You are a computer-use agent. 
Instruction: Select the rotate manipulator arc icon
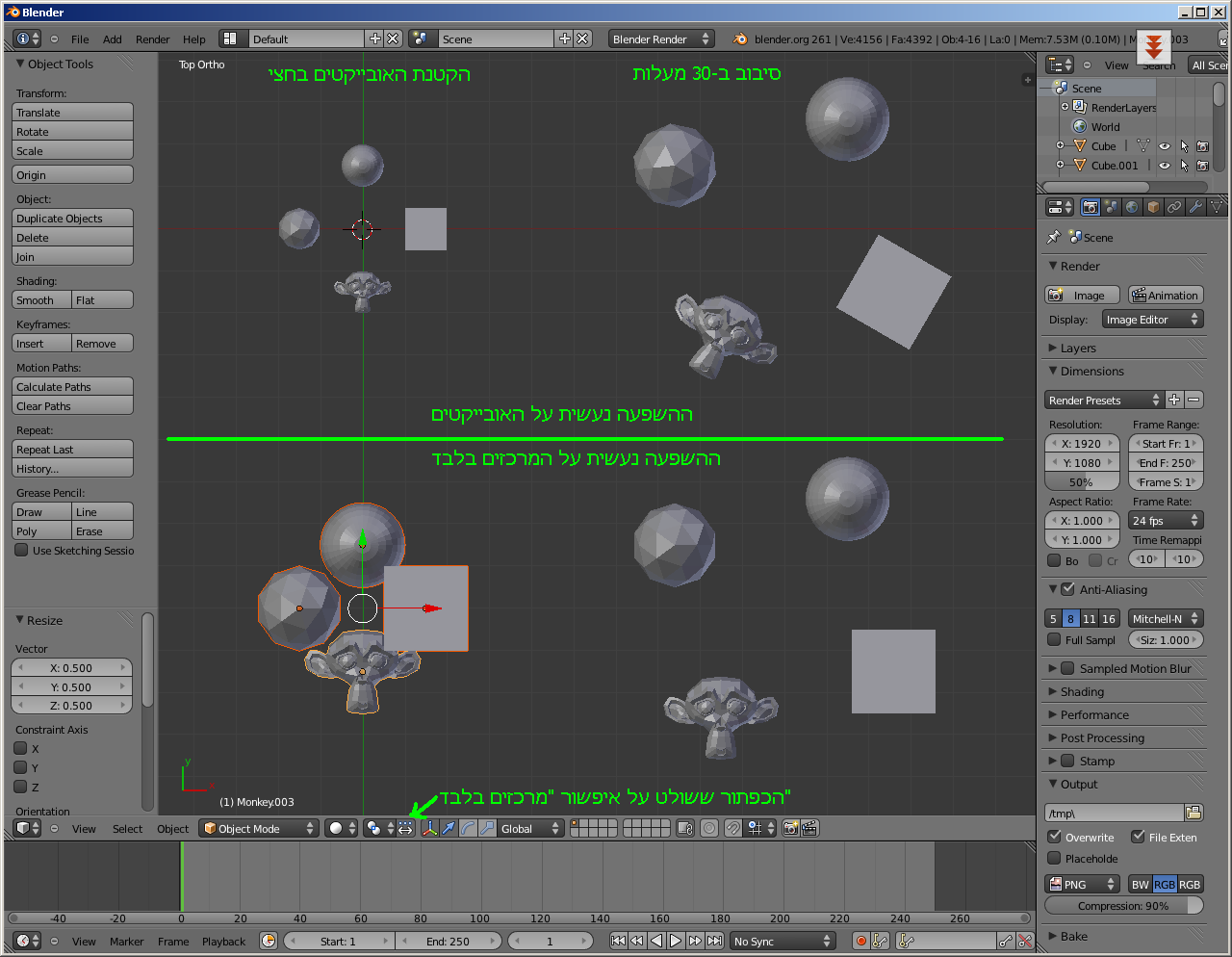click(x=468, y=828)
